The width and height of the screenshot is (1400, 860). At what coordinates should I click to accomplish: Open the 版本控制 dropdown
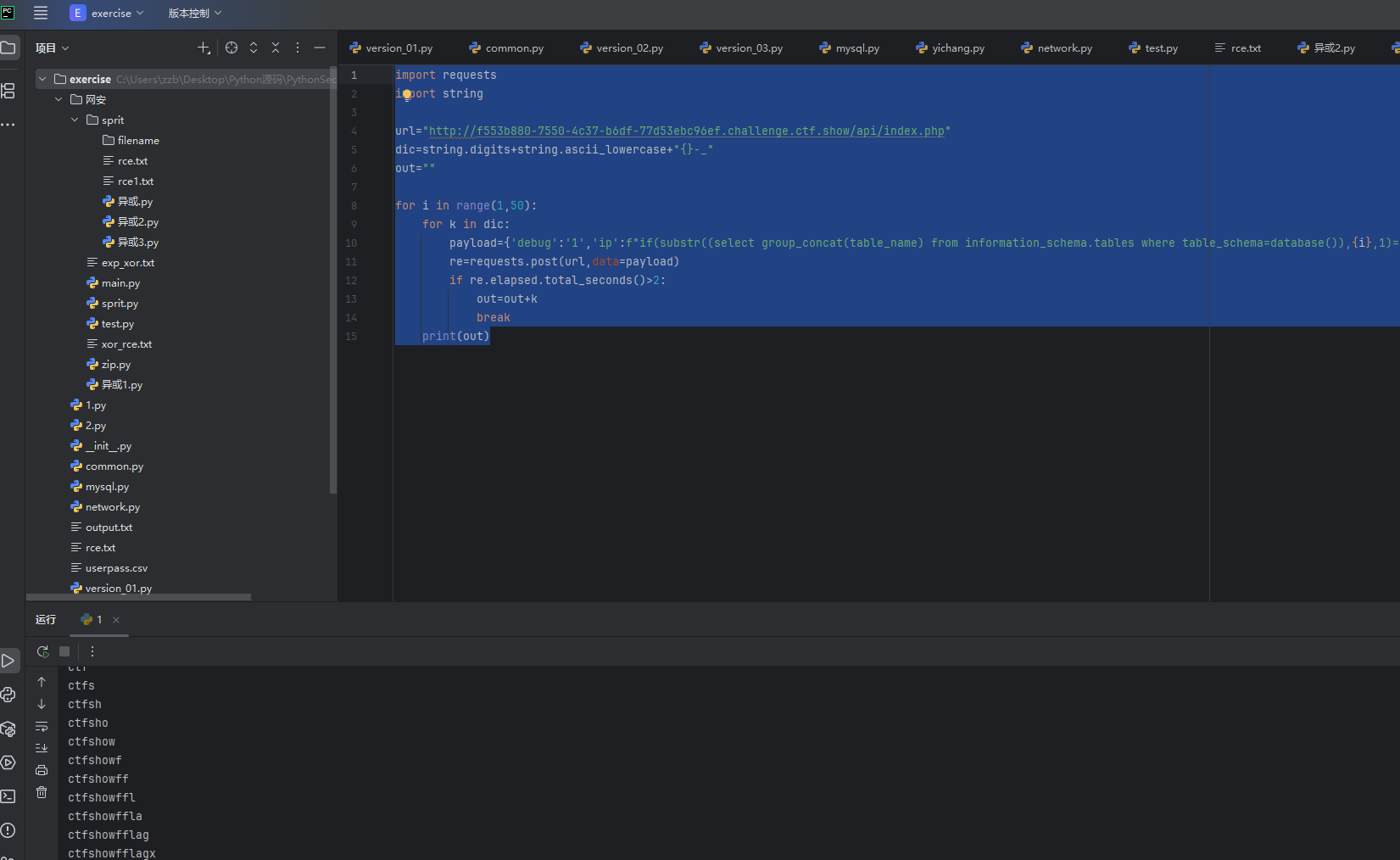pyautogui.click(x=195, y=13)
